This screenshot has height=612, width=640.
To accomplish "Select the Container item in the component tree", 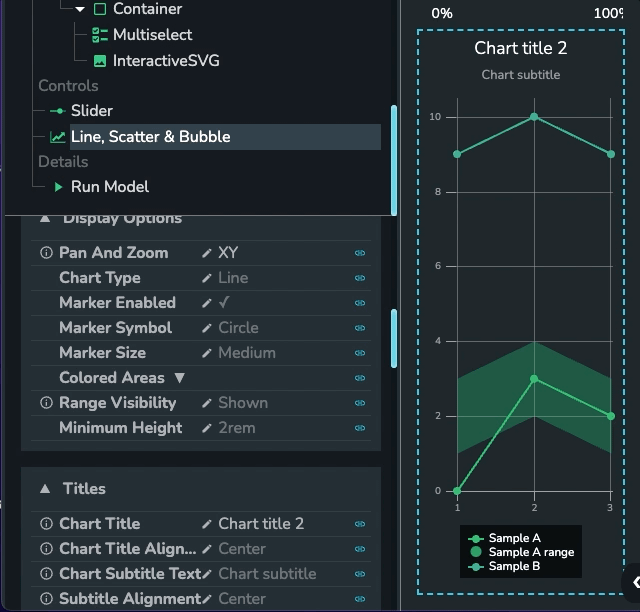I will [147, 9].
